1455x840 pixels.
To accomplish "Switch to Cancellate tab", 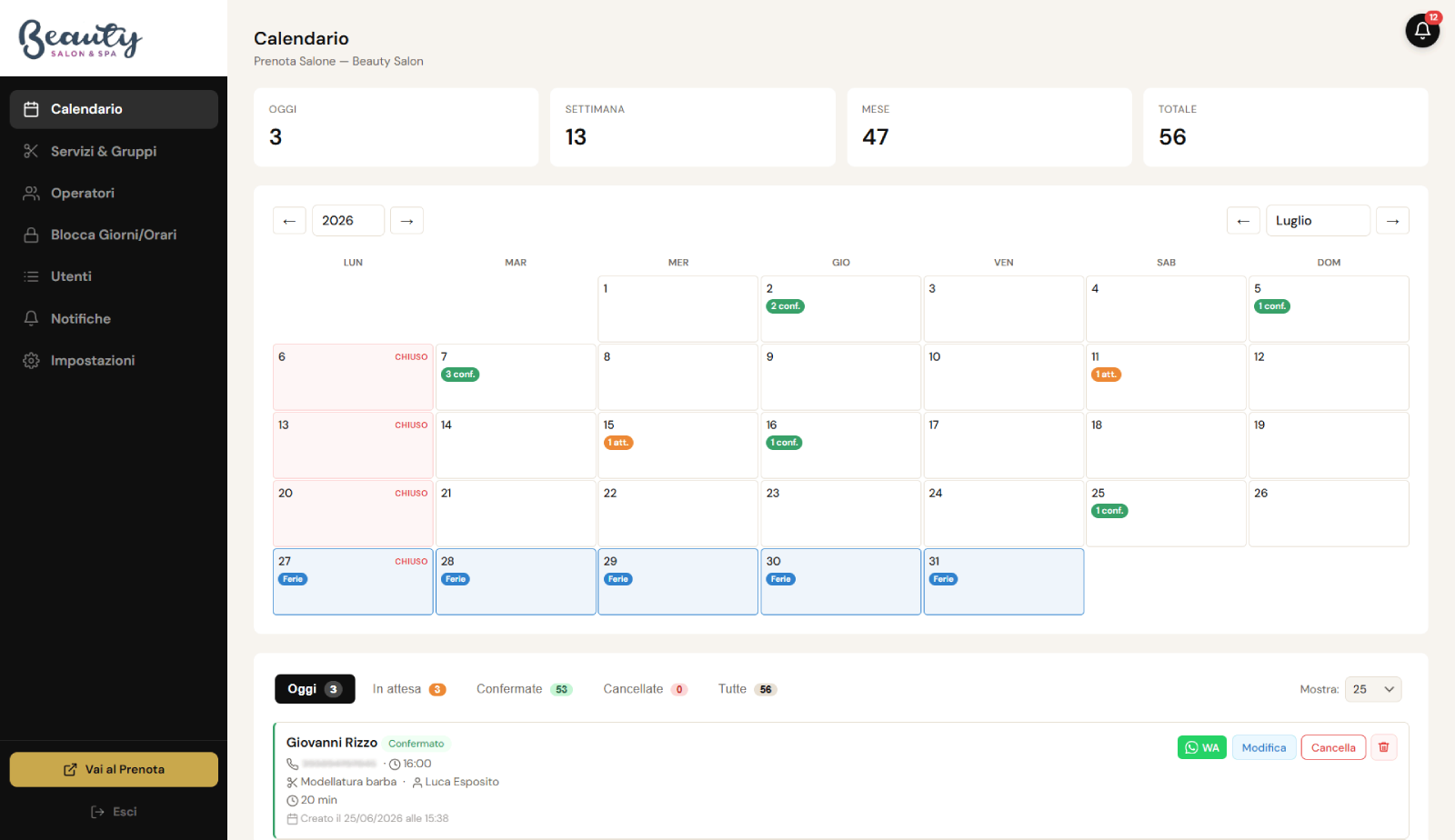I will 646,689.
